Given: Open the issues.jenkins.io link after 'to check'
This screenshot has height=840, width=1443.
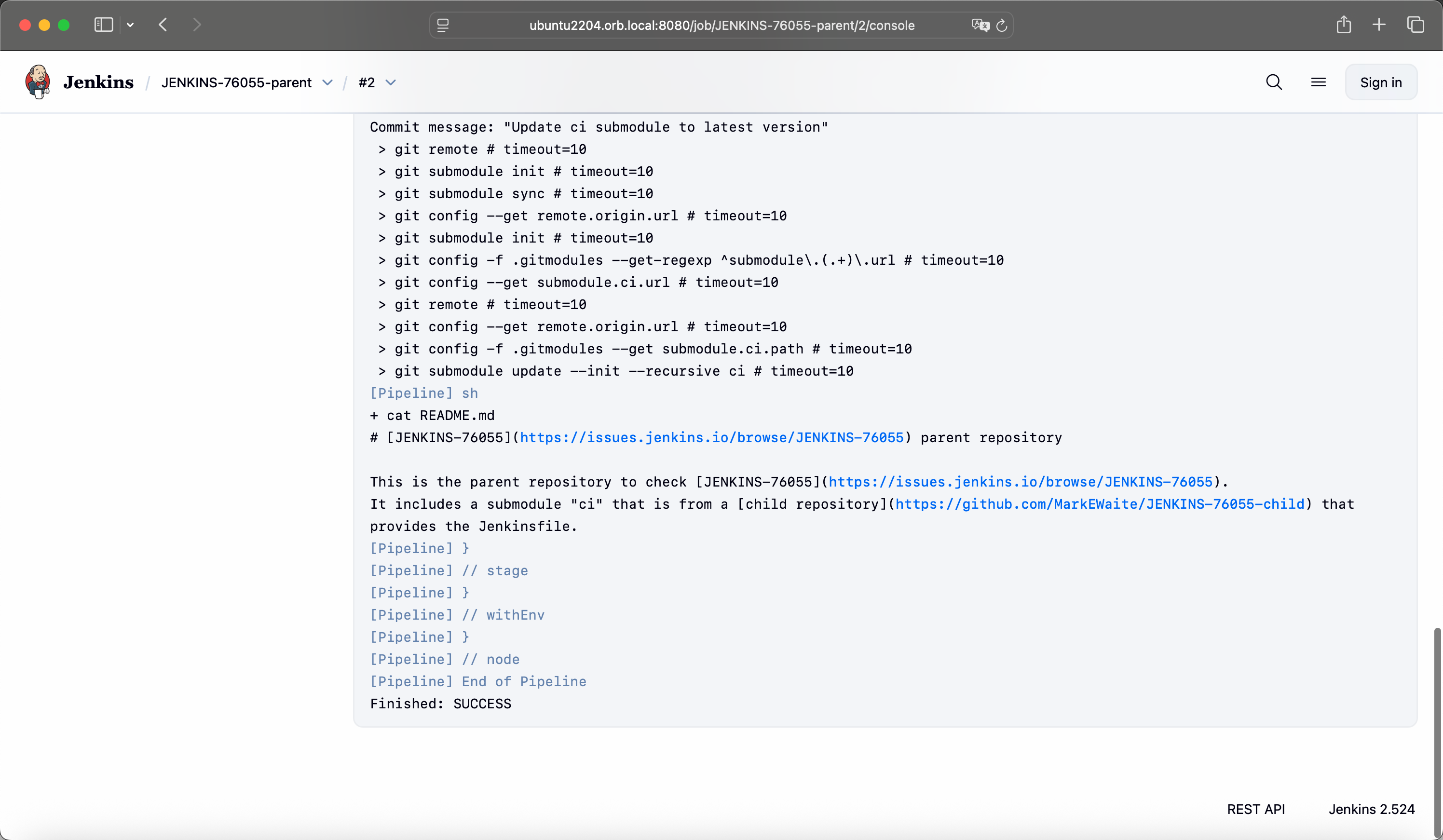Looking at the screenshot, I should pyautogui.click(x=1021, y=482).
